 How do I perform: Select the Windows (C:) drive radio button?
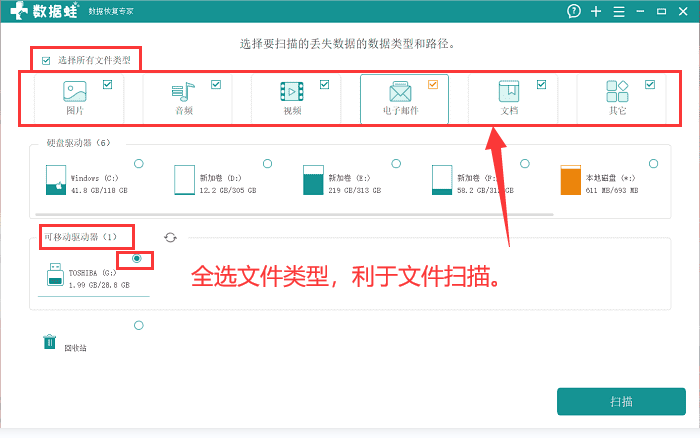point(138,163)
